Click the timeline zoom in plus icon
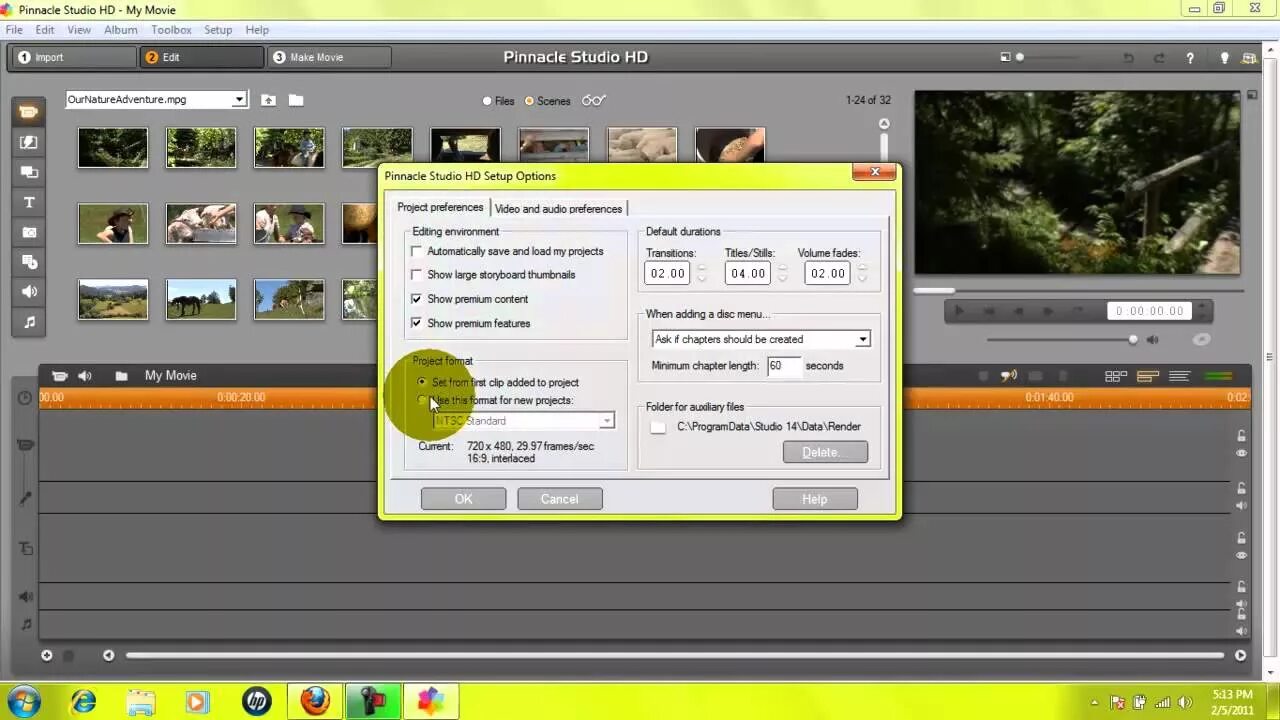 (x=46, y=656)
